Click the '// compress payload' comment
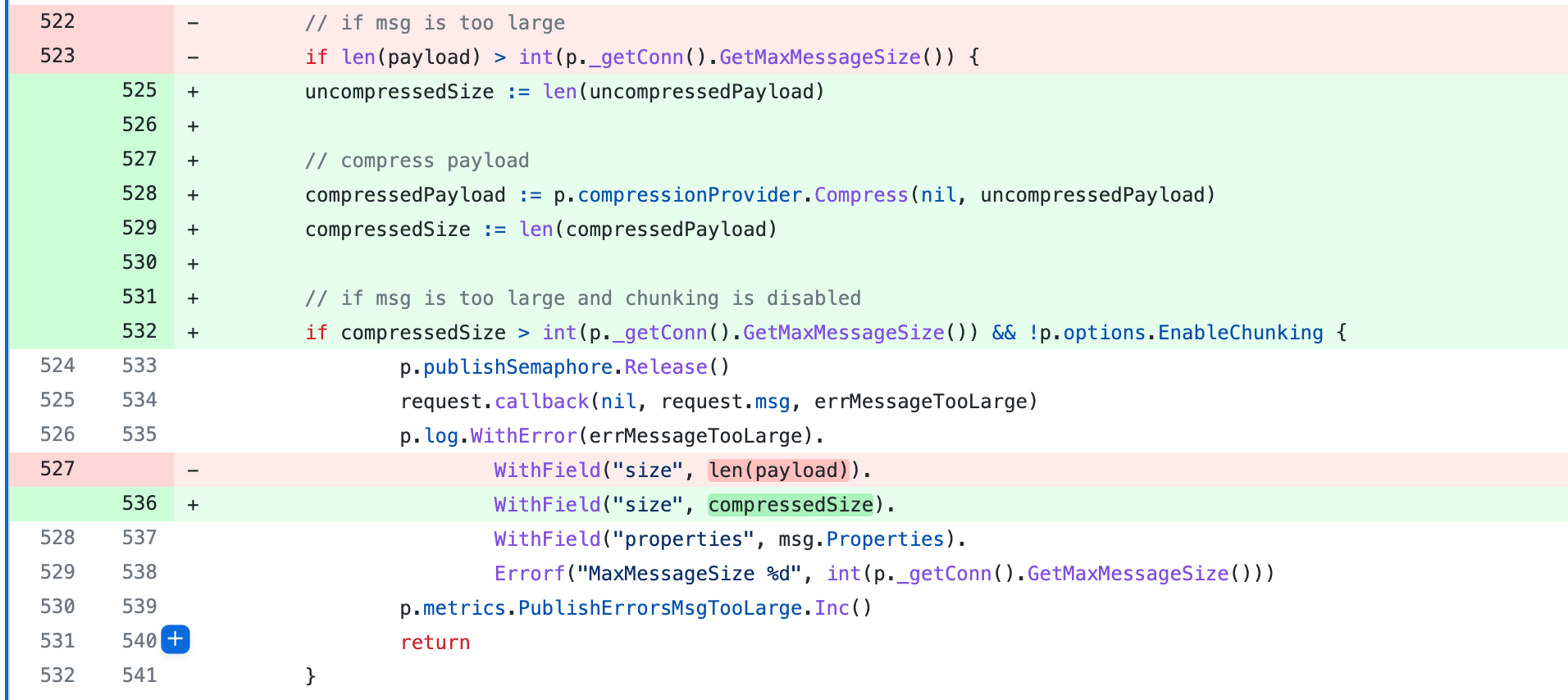Image resolution: width=1568 pixels, height=700 pixels. click(x=417, y=161)
